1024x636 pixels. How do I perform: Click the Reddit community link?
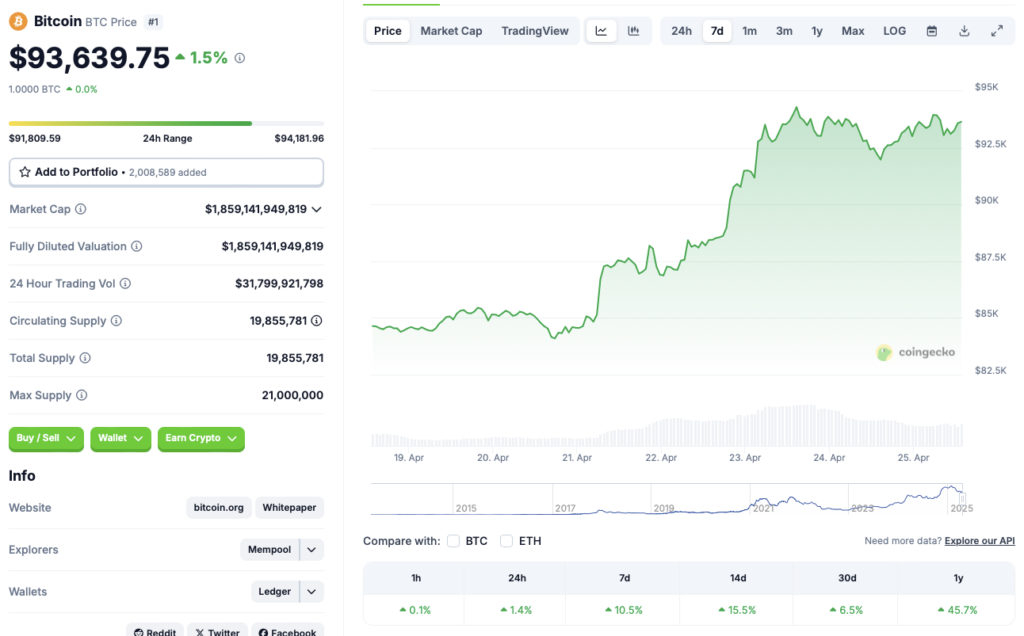point(155,631)
